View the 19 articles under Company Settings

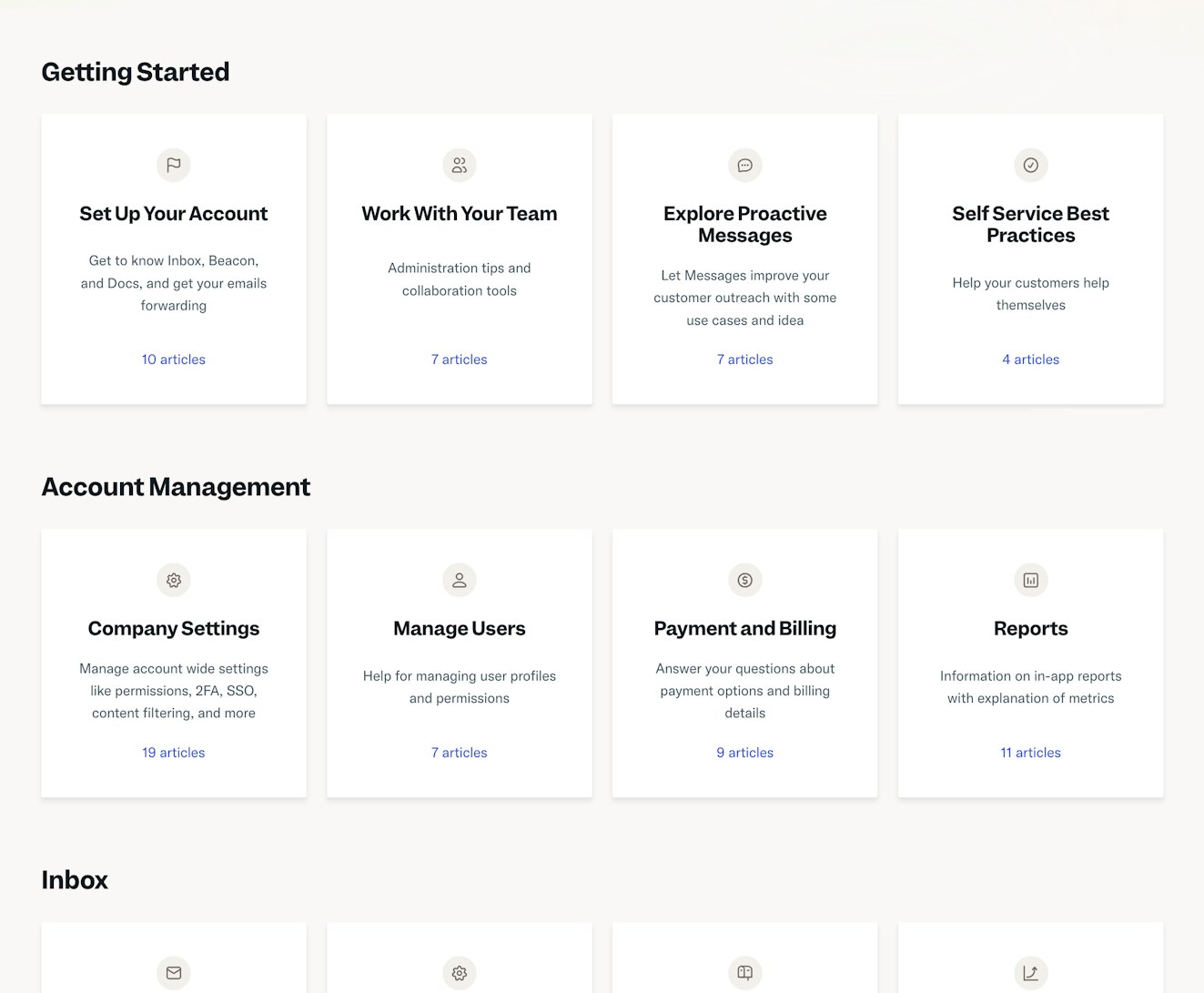pyautogui.click(x=174, y=753)
